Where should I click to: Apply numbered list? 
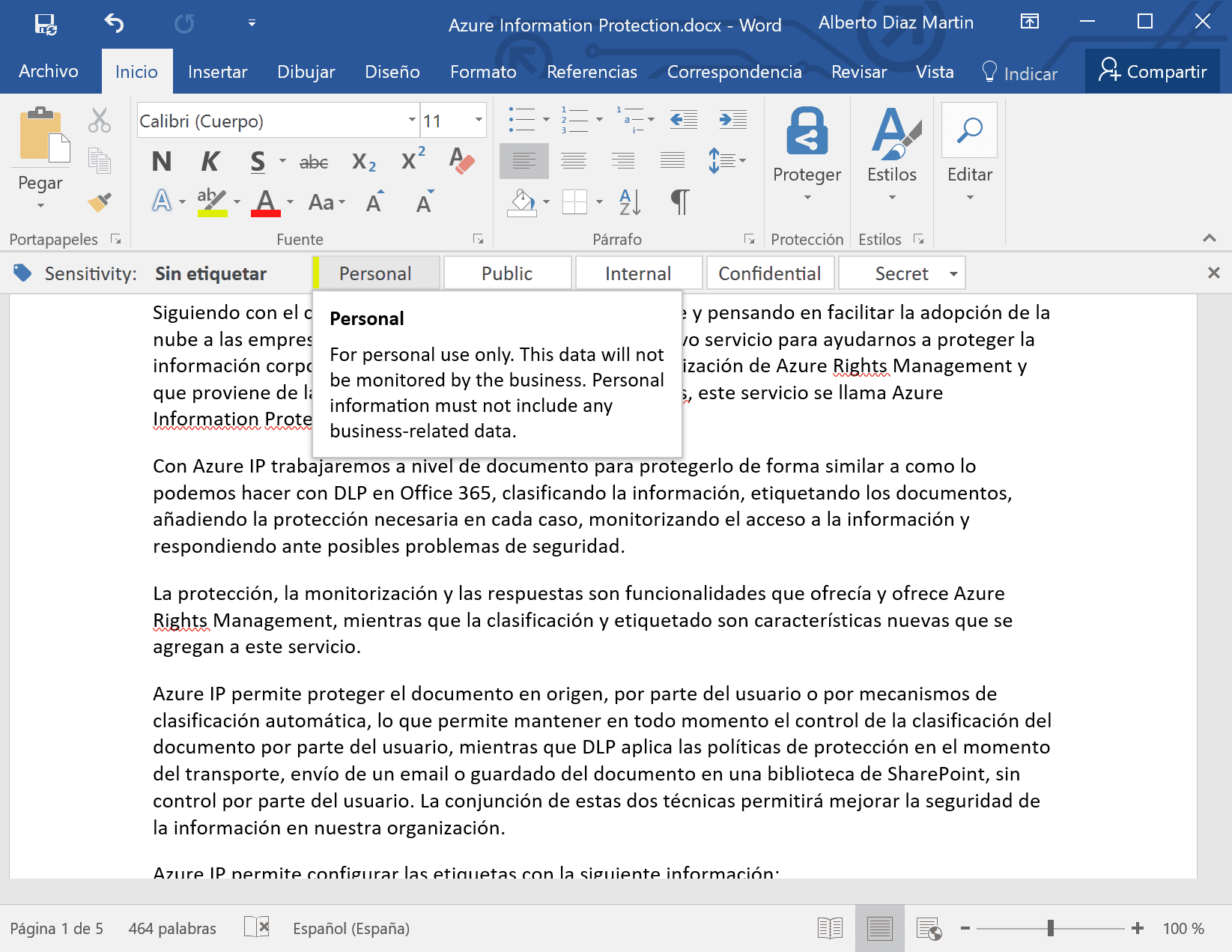click(x=574, y=119)
